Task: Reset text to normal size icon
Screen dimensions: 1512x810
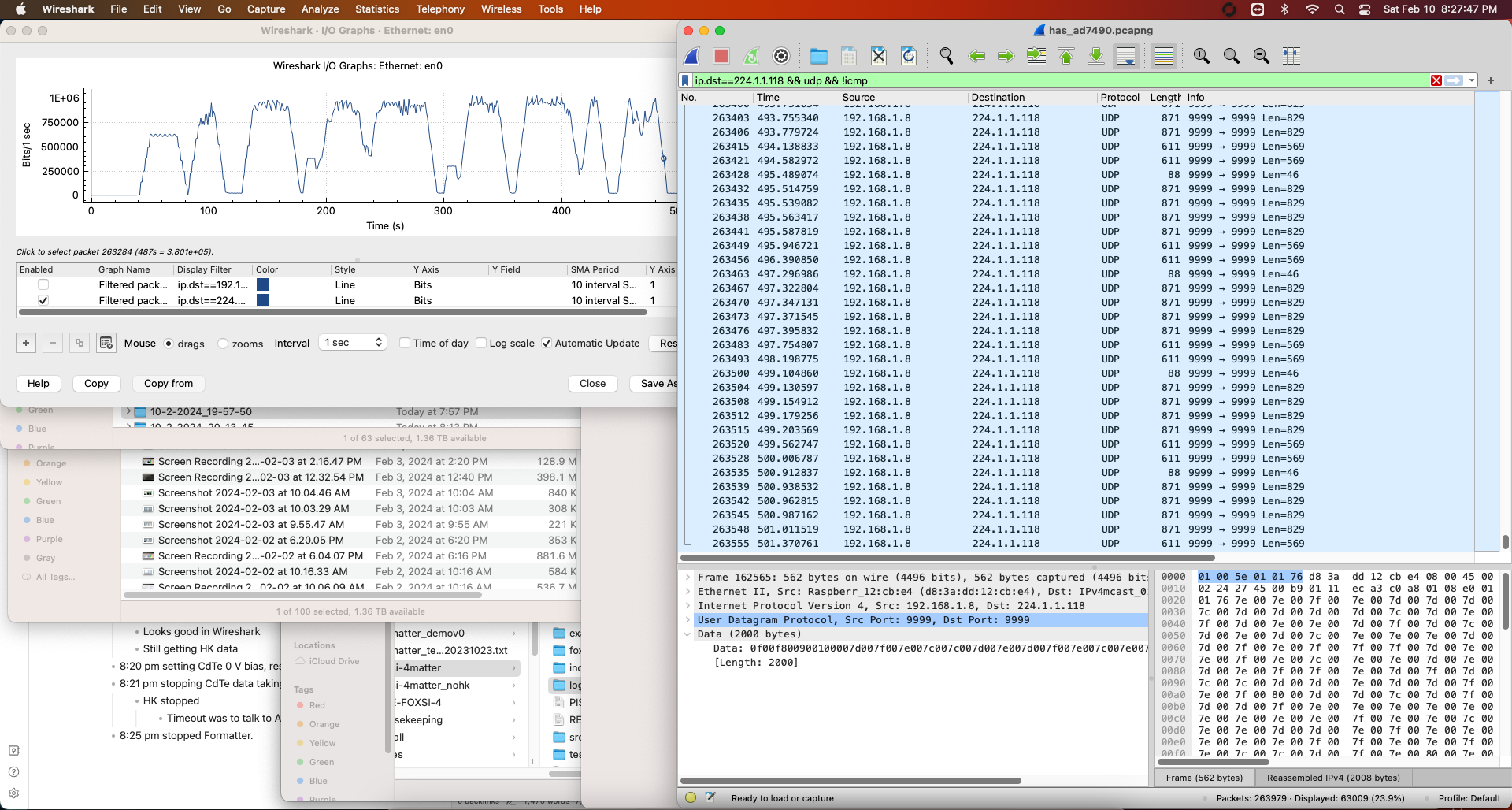Action: coord(1262,56)
